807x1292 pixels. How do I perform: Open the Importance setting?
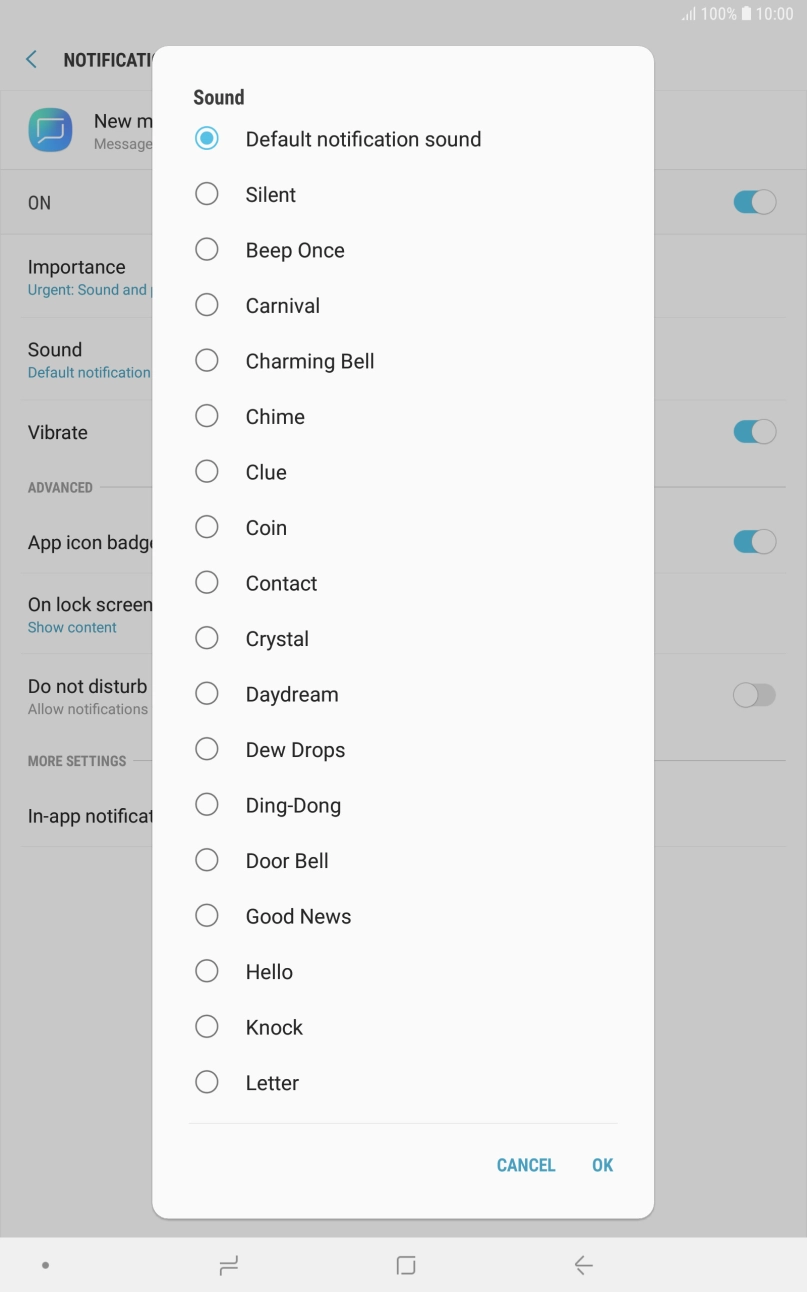76,277
